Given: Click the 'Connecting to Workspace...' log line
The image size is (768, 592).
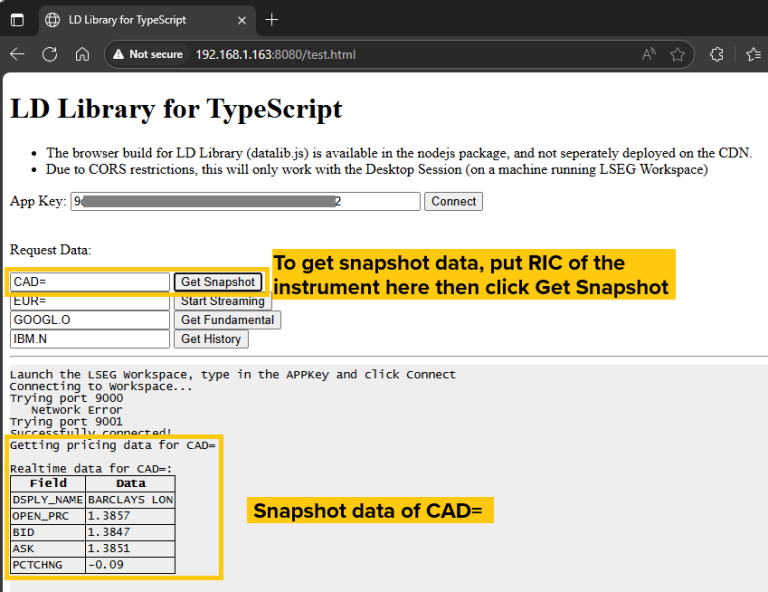Looking at the screenshot, I should pyautogui.click(x=101, y=386).
